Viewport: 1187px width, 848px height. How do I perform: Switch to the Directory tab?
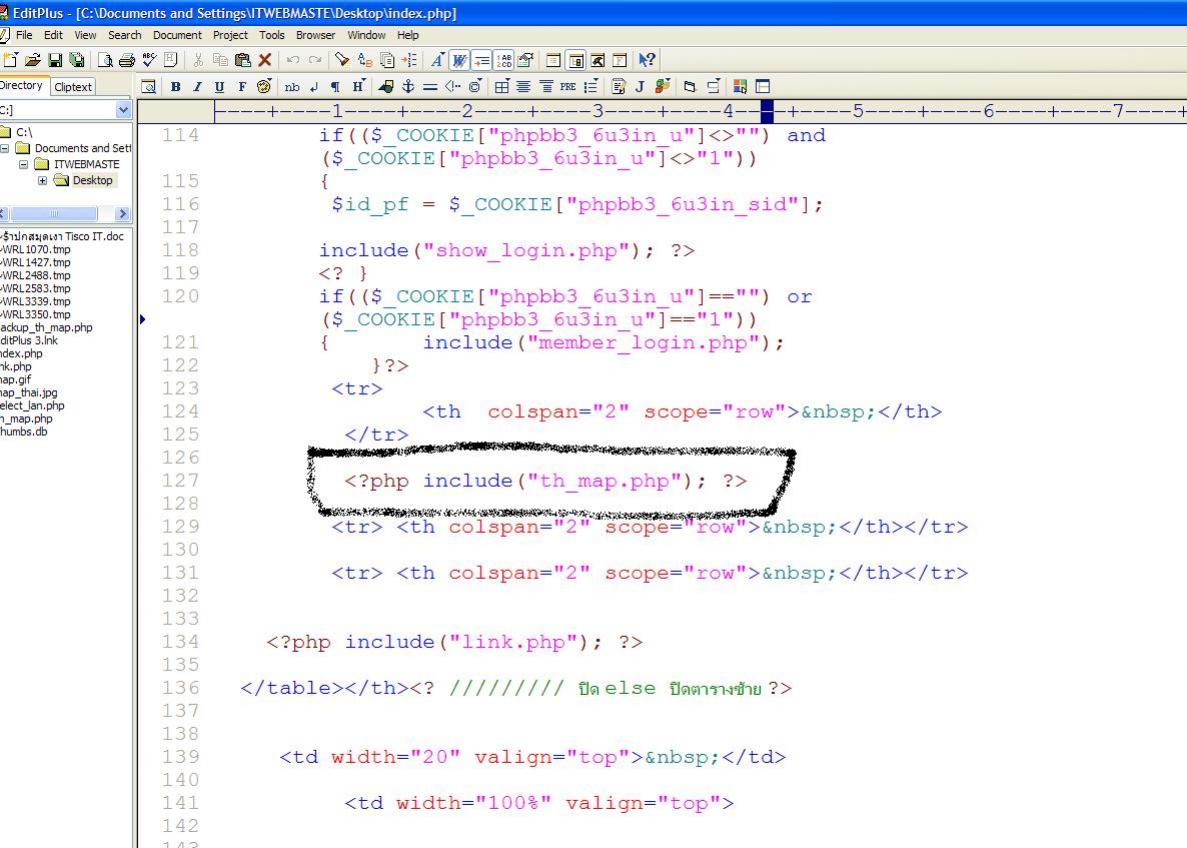coord(22,85)
